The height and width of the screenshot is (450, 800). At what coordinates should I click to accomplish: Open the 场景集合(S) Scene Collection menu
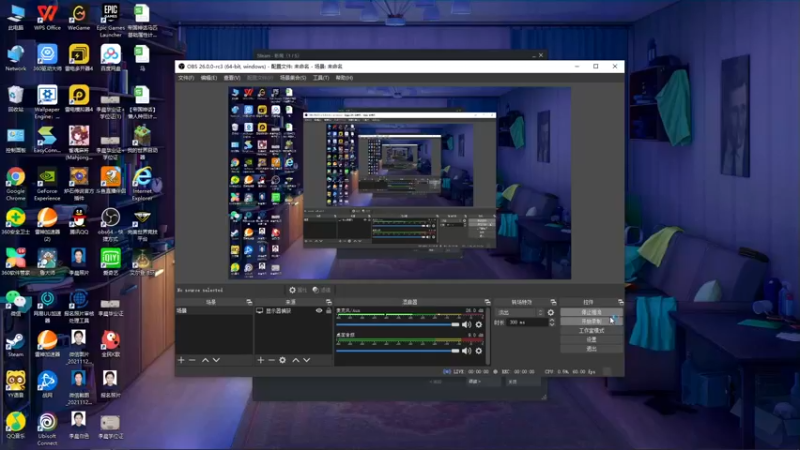[293, 78]
